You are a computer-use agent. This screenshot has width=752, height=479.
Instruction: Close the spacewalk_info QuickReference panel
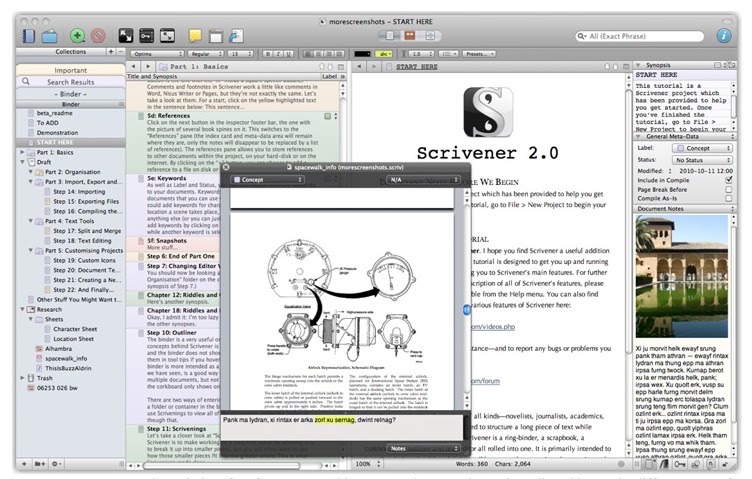tap(226, 167)
